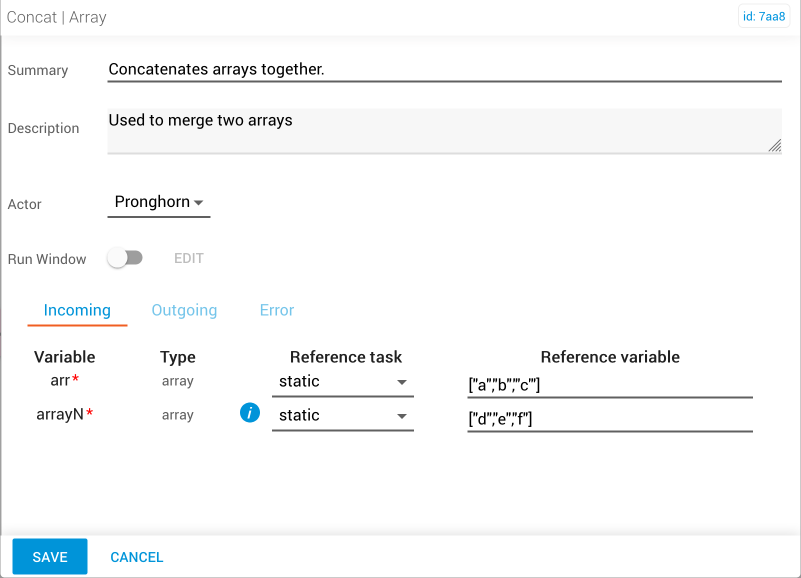Screen dimensions: 801x578
Task: Click the CANCEL button
Action: tap(137, 557)
